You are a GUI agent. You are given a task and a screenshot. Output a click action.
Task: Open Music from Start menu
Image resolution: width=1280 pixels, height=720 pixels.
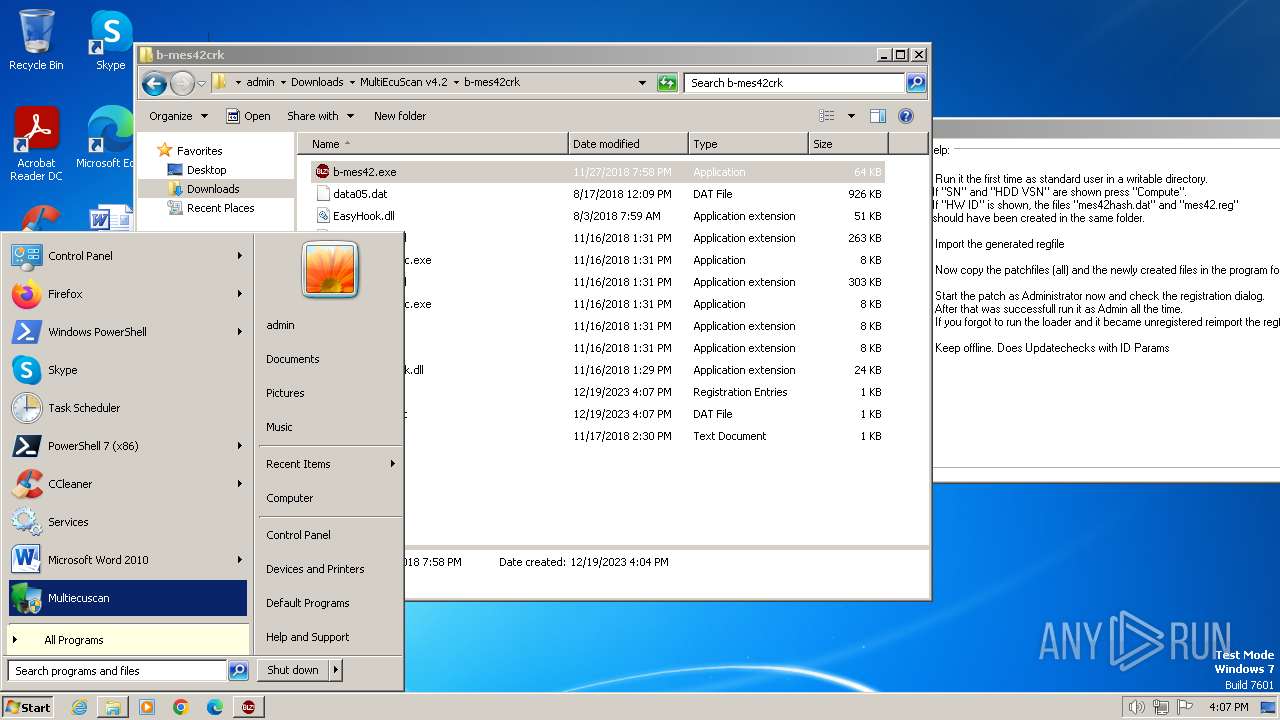279,427
